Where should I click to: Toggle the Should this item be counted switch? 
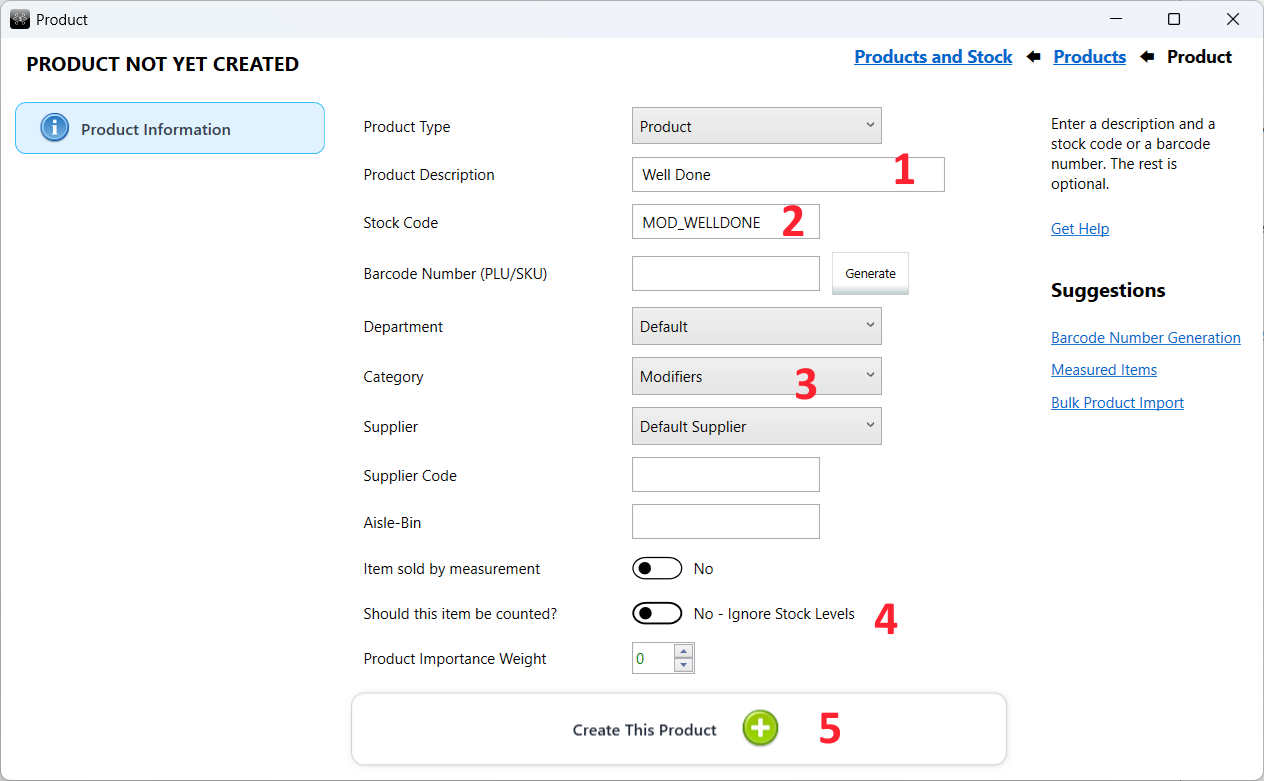pyautogui.click(x=657, y=613)
